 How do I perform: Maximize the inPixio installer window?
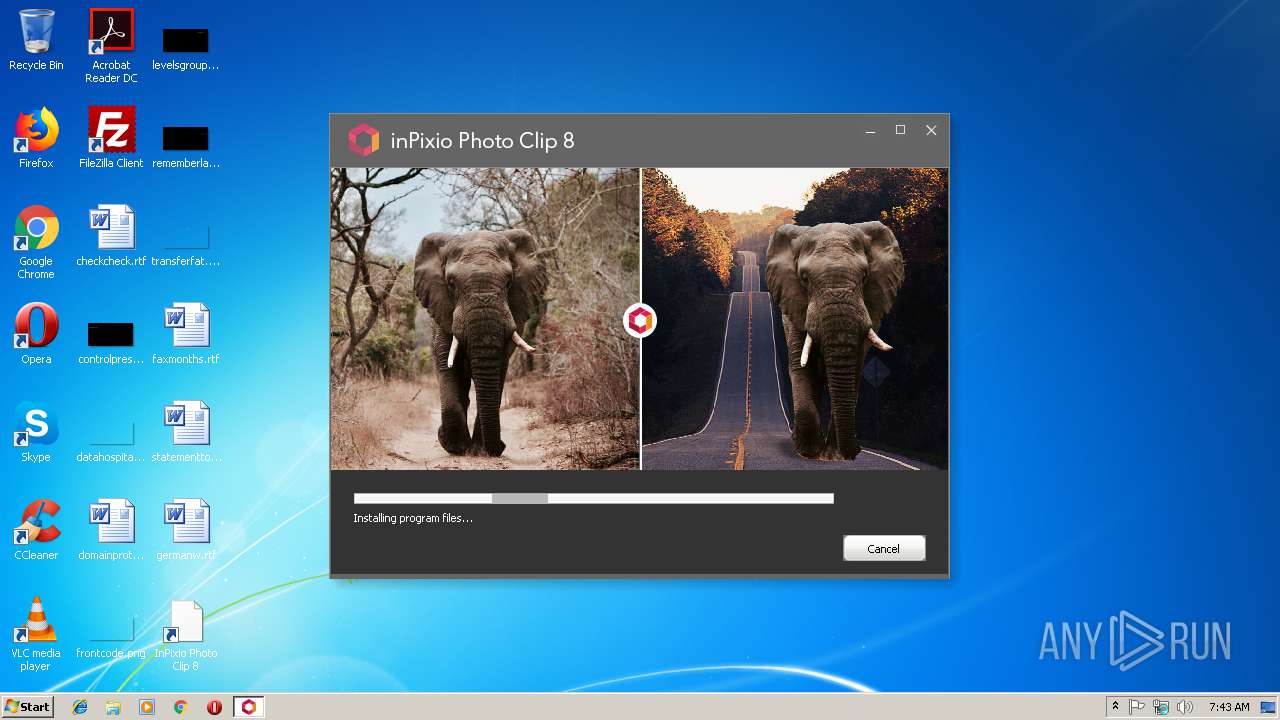click(900, 130)
